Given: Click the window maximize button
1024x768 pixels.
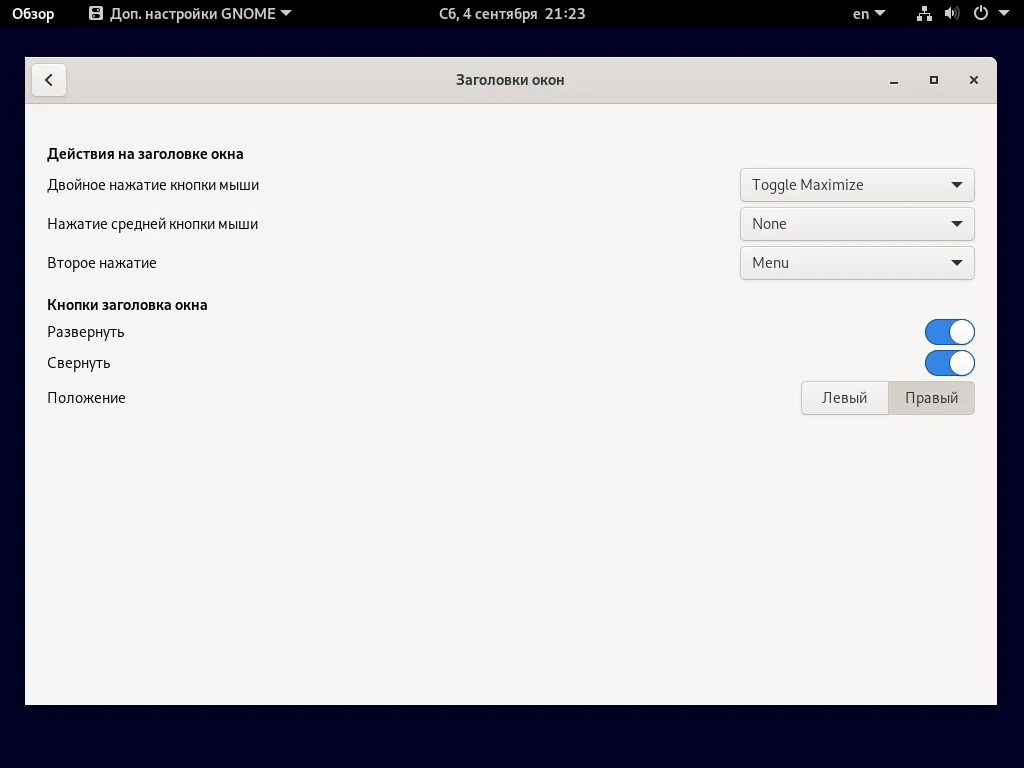Looking at the screenshot, I should tap(933, 80).
